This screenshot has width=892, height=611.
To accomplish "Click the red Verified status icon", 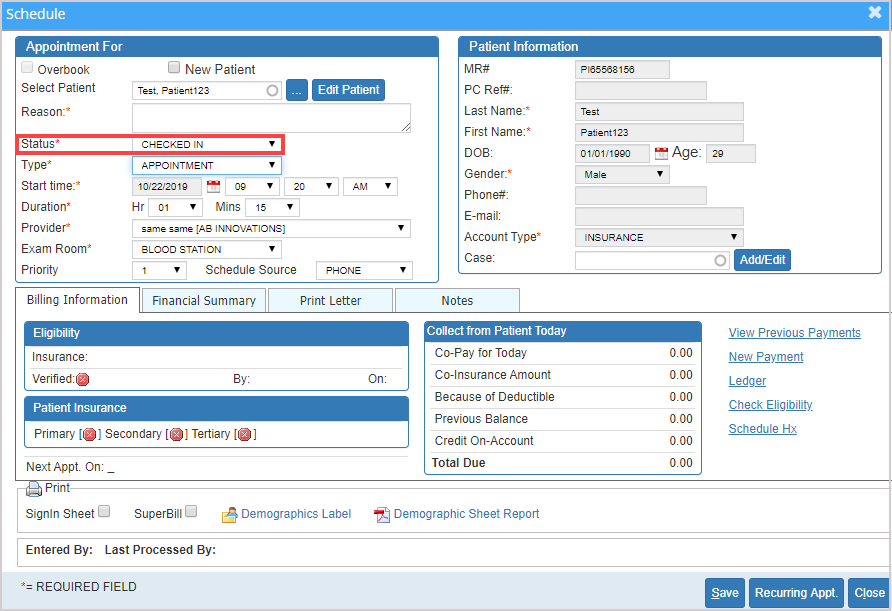I will pyautogui.click(x=83, y=379).
